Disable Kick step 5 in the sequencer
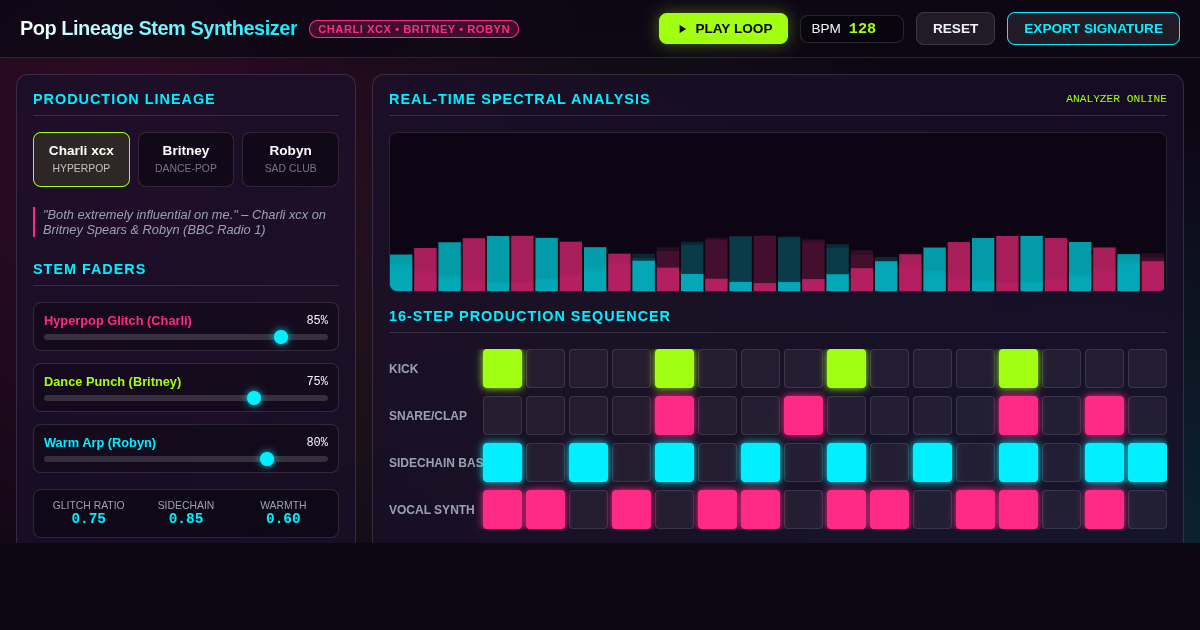This screenshot has width=1200, height=630. coord(674,368)
